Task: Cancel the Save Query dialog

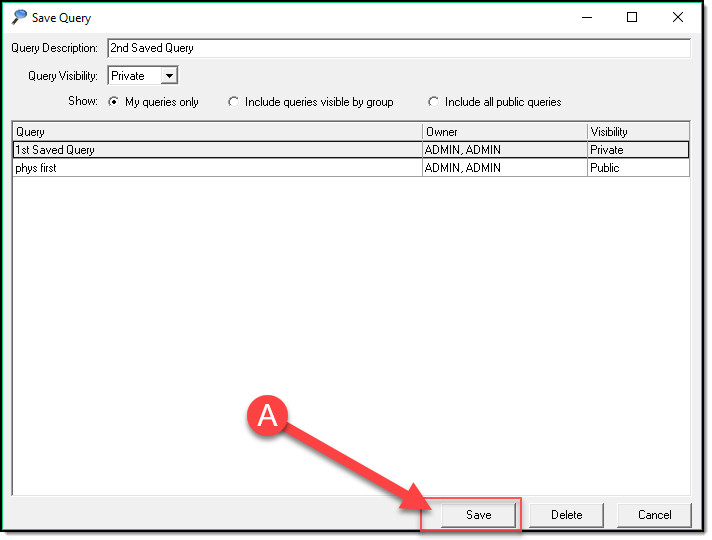Action: tap(654, 515)
